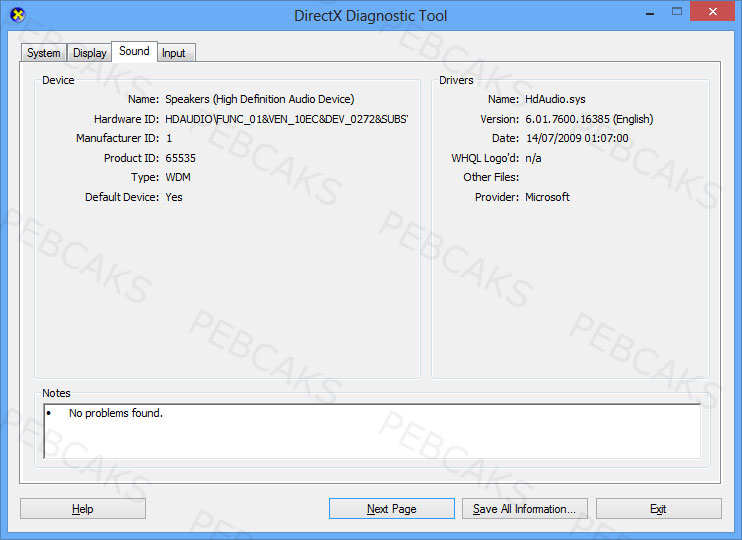Select the Hardware ID value text
The width and height of the screenshot is (742, 540).
[287, 119]
